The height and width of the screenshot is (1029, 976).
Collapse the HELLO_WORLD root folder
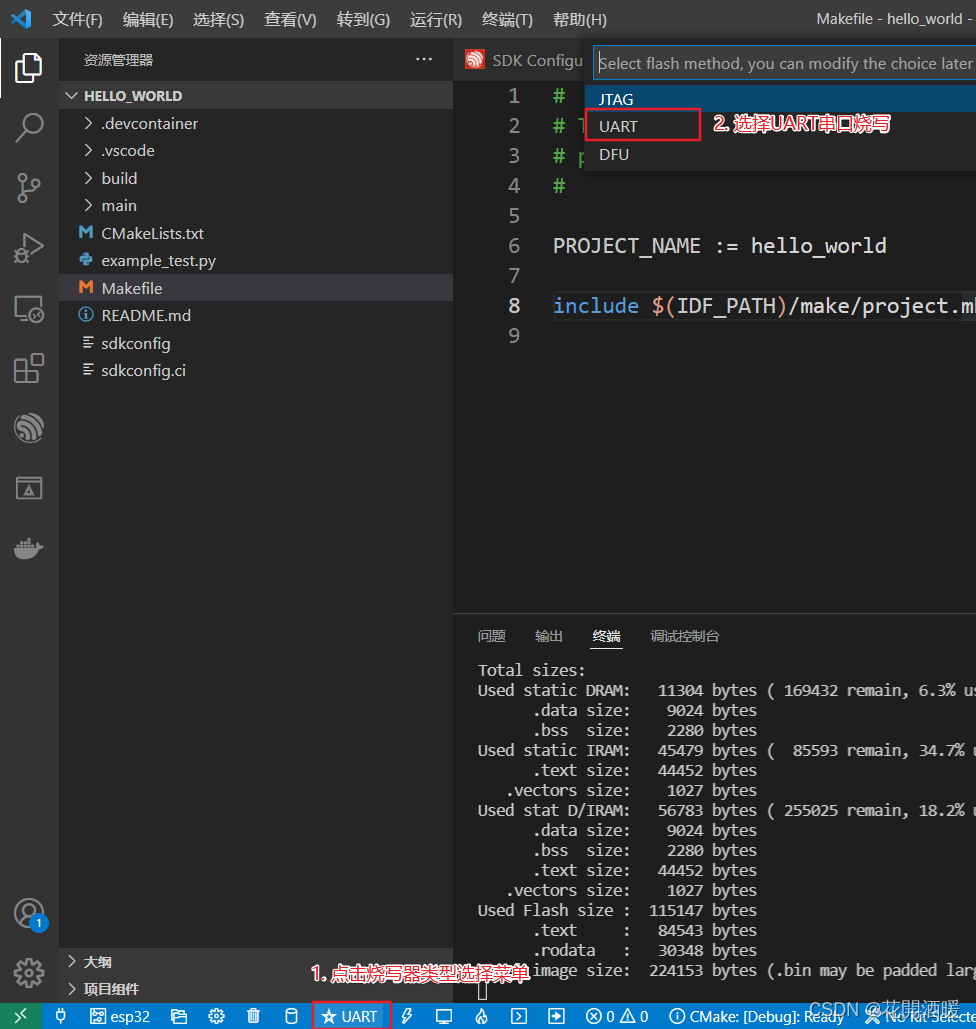(256, 96)
